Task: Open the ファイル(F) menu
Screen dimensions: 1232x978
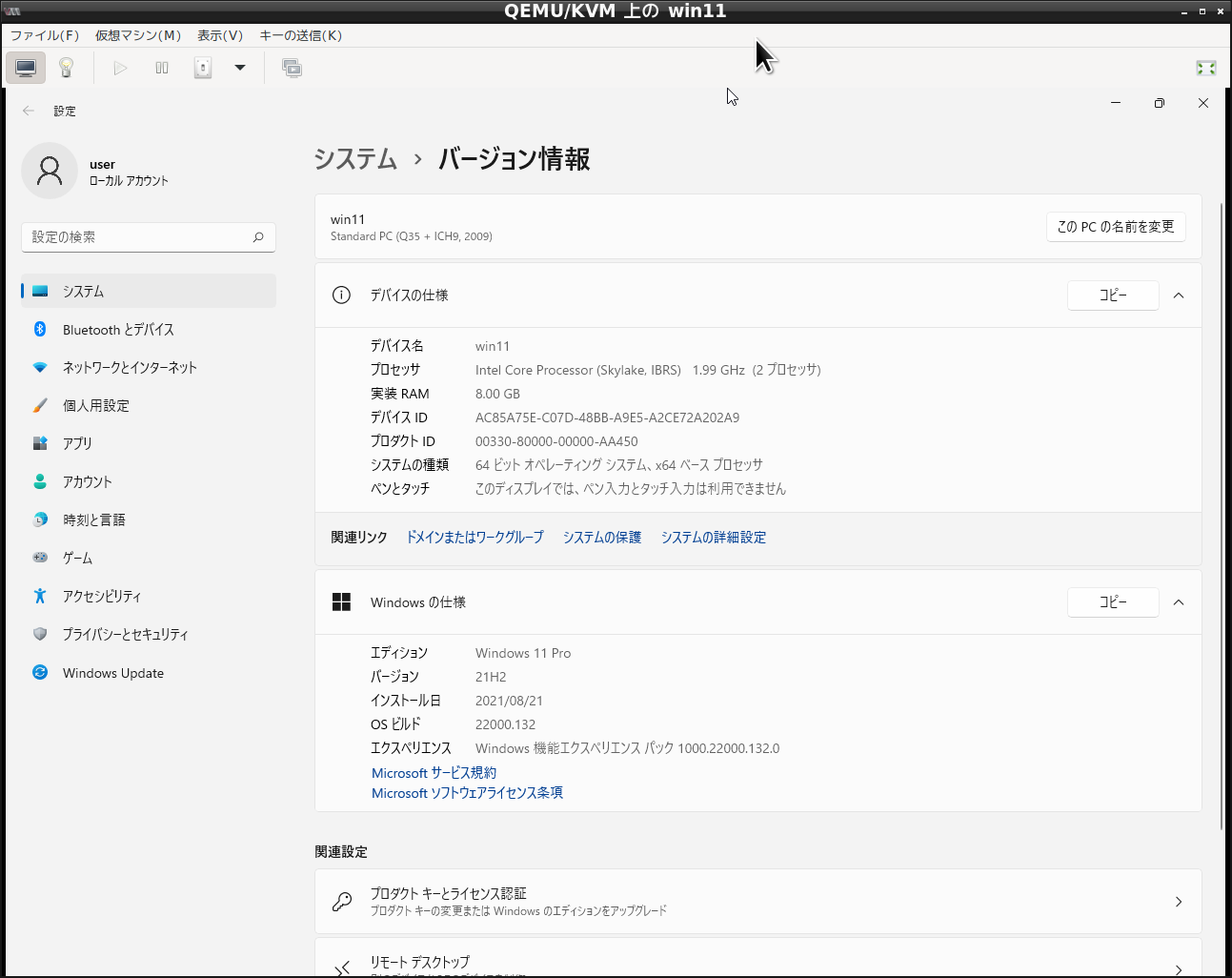Action: 45,35
